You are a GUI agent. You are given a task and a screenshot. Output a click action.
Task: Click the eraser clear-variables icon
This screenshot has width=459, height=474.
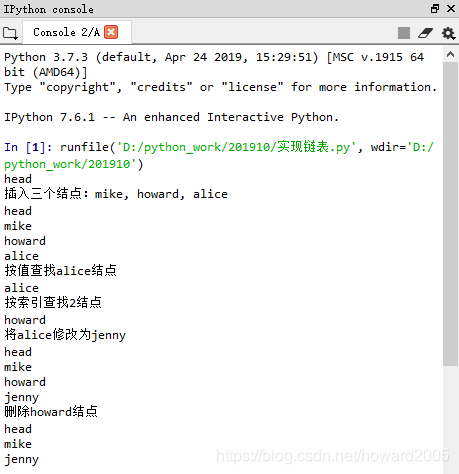coord(426,33)
